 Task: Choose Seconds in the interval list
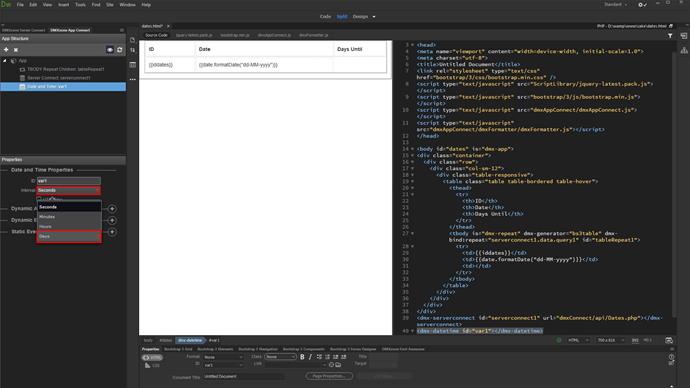tap(69, 207)
